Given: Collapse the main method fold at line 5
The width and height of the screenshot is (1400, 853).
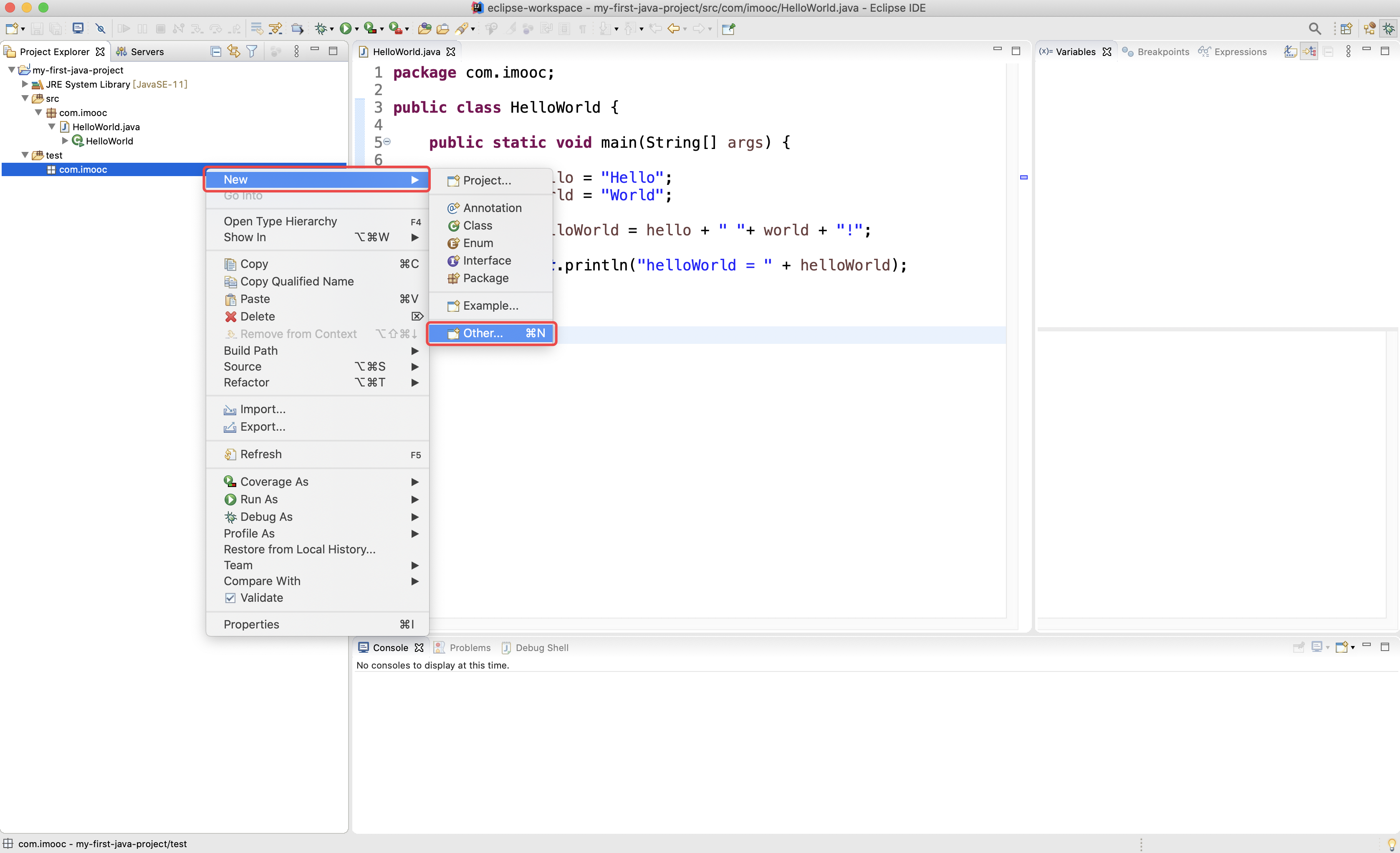Looking at the screenshot, I should coord(387,141).
